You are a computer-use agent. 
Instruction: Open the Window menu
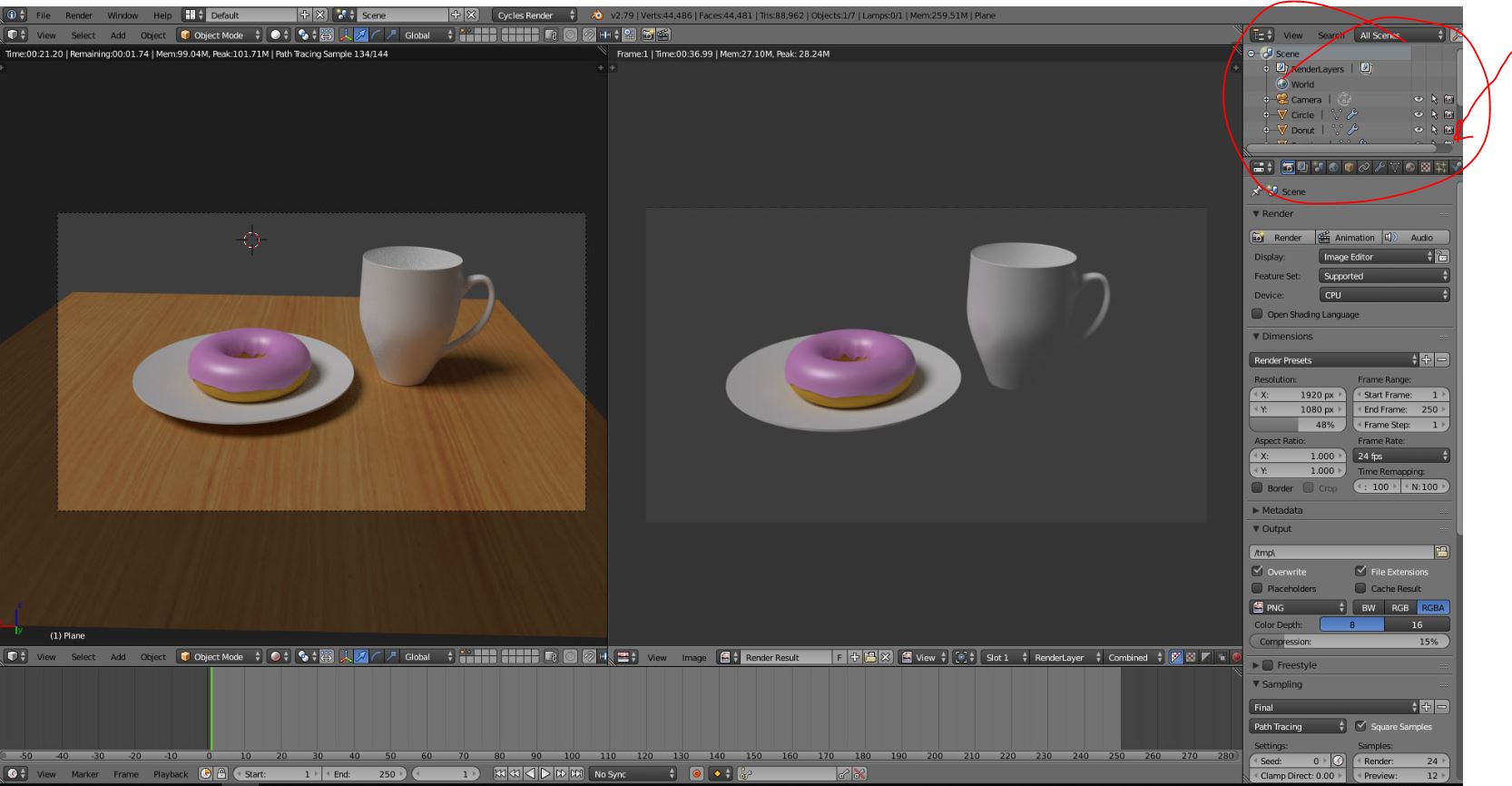coord(123,15)
